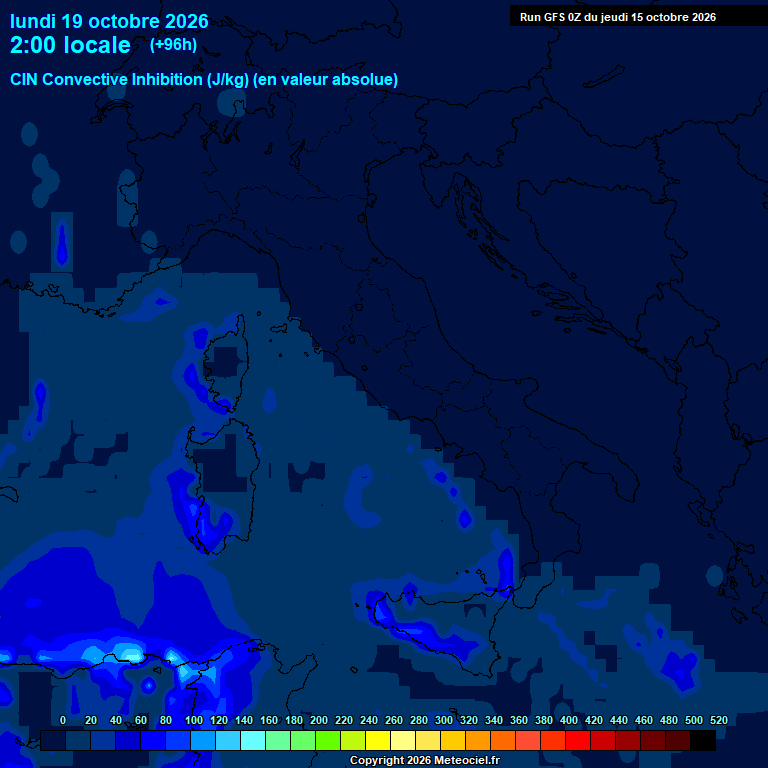The image size is (768, 768).
Task: Click the legend swatch between 20 and 40
Action: click(x=103, y=740)
